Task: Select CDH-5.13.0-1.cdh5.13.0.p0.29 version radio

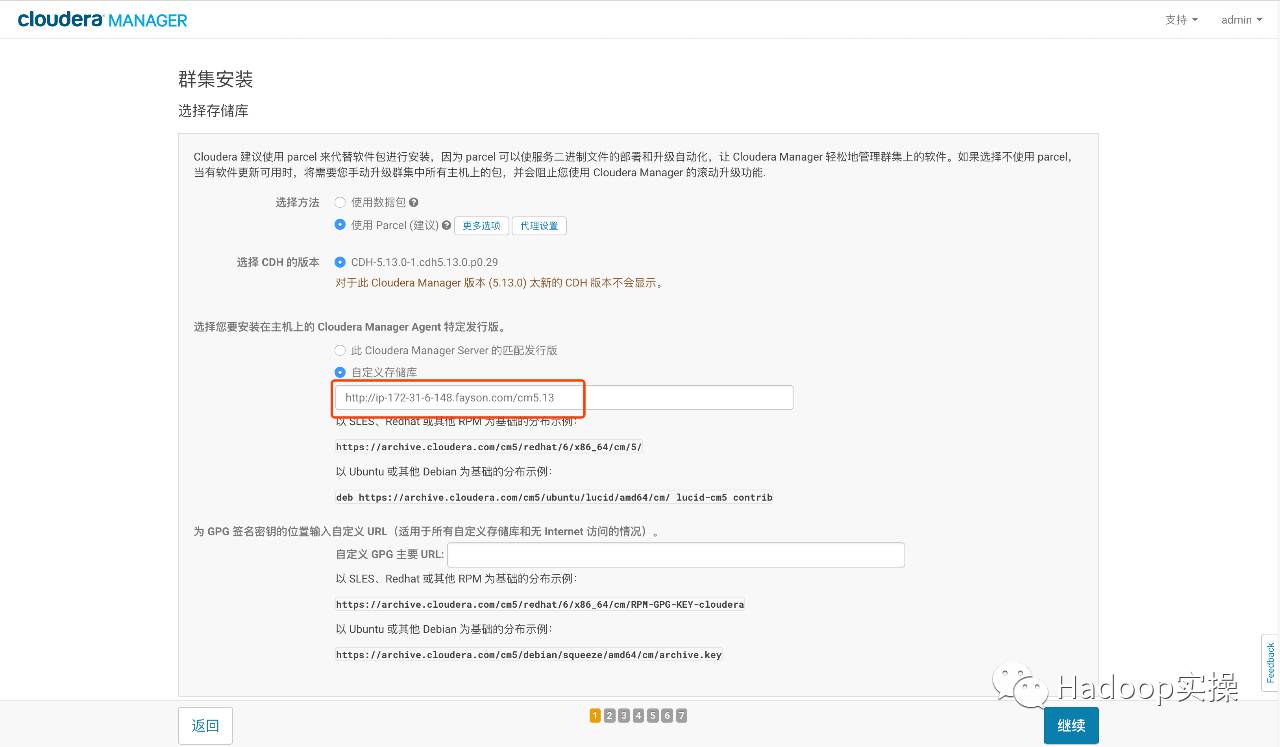Action: pos(340,262)
